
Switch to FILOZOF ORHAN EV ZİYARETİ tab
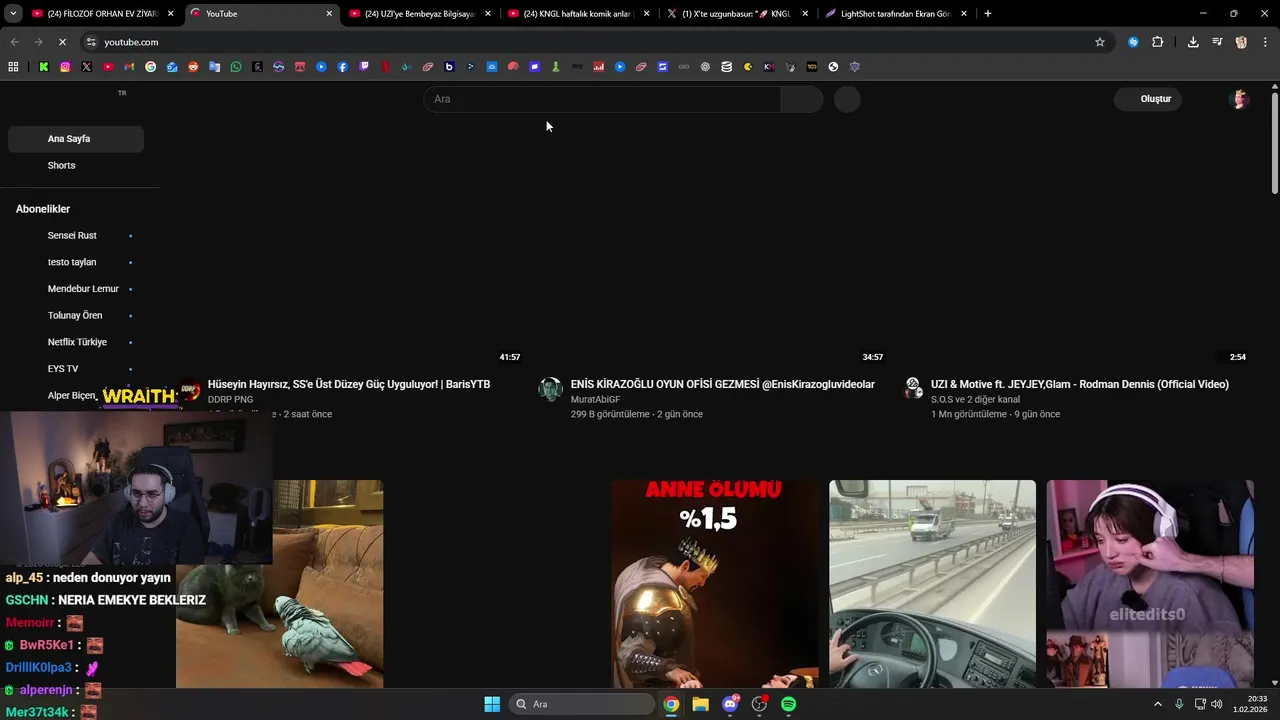102,14
